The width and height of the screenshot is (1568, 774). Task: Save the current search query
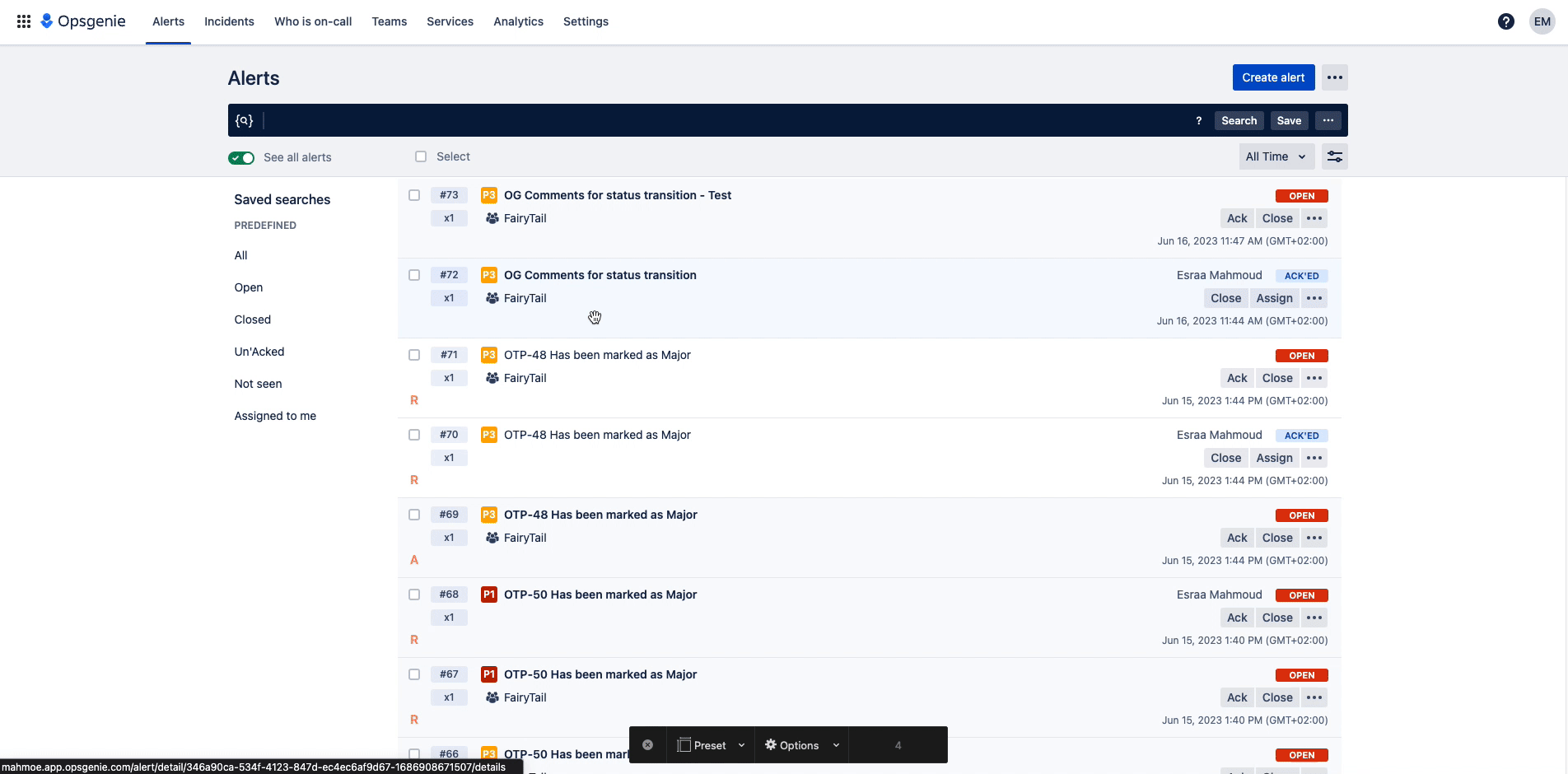[1289, 120]
